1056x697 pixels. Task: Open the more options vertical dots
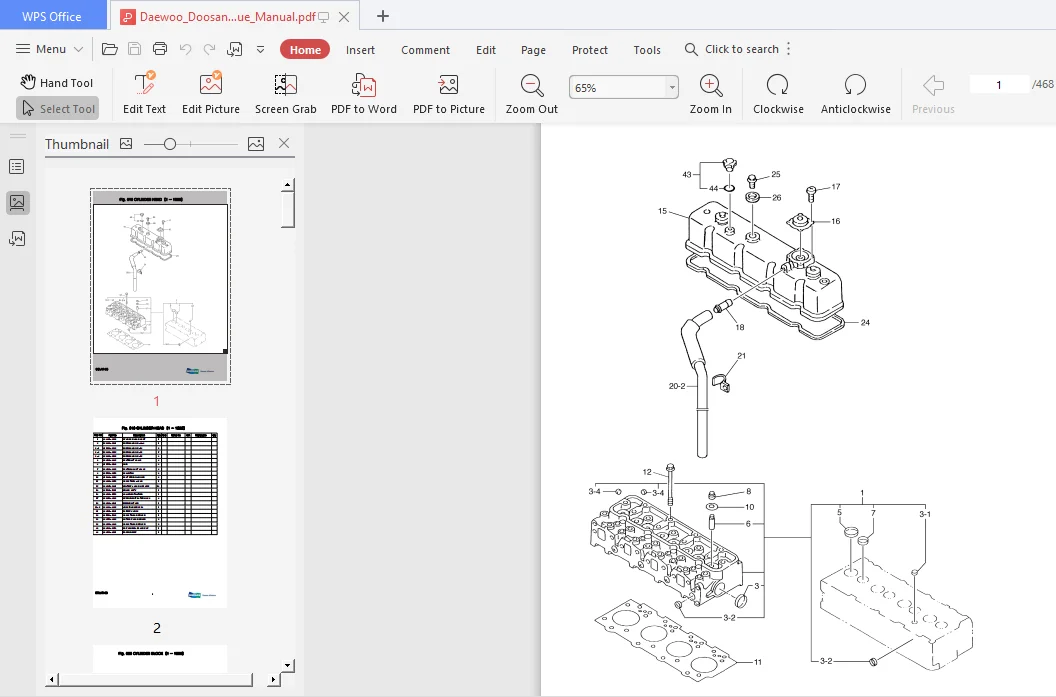[789, 48]
